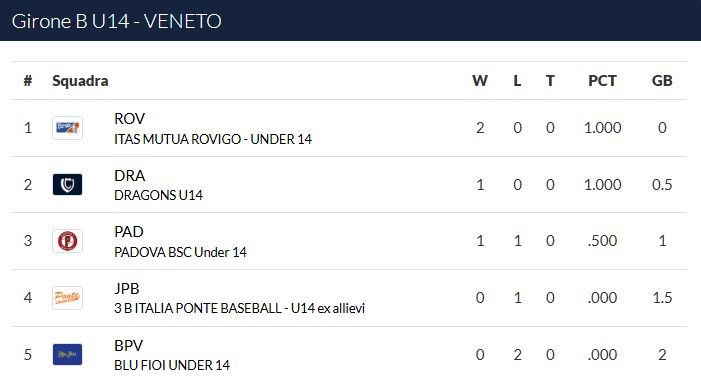Select the ROV abbreviation
The image size is (701, 391).
pos(130,119)
